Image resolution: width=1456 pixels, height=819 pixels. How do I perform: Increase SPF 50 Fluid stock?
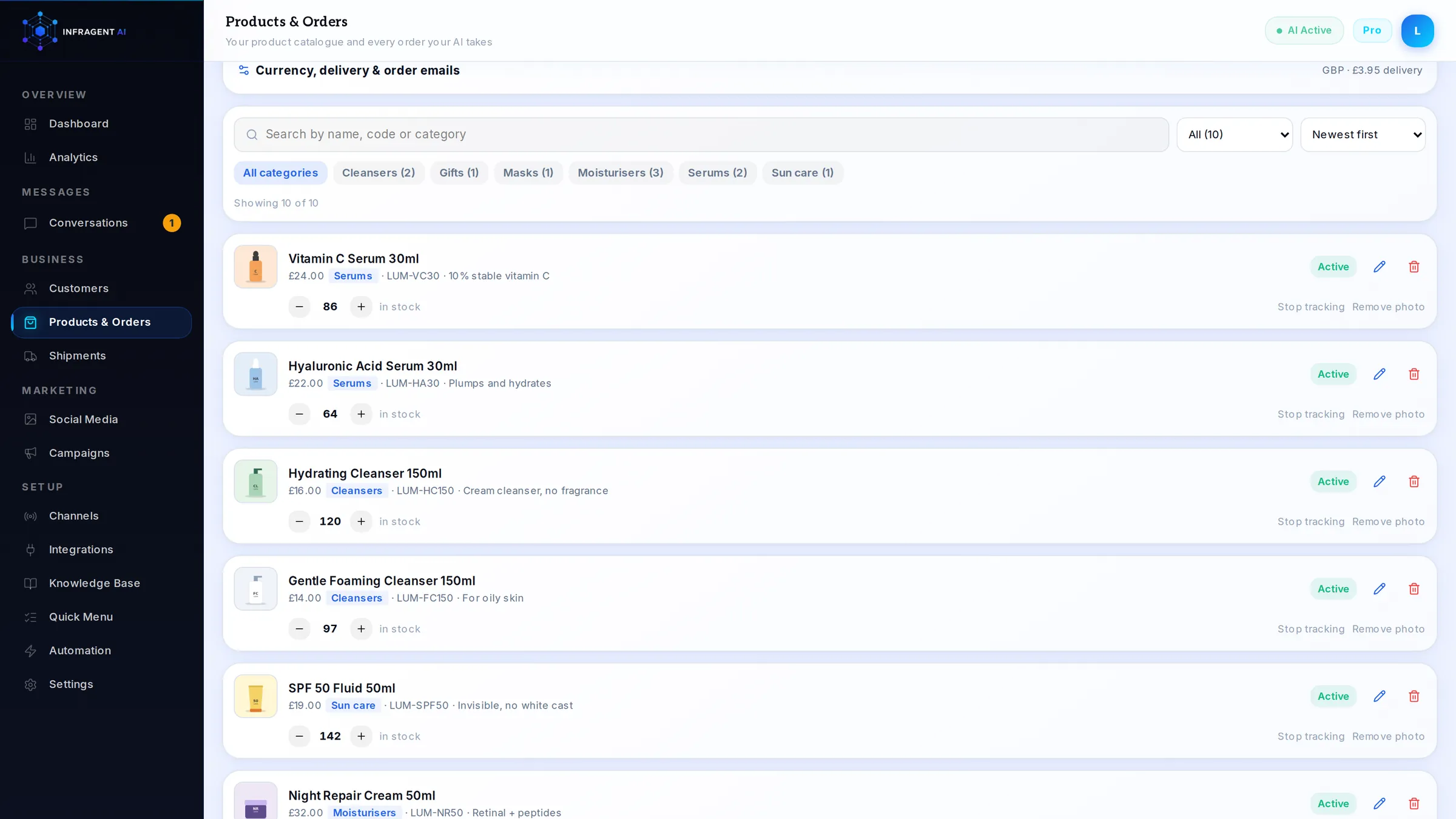coord(361,736)
